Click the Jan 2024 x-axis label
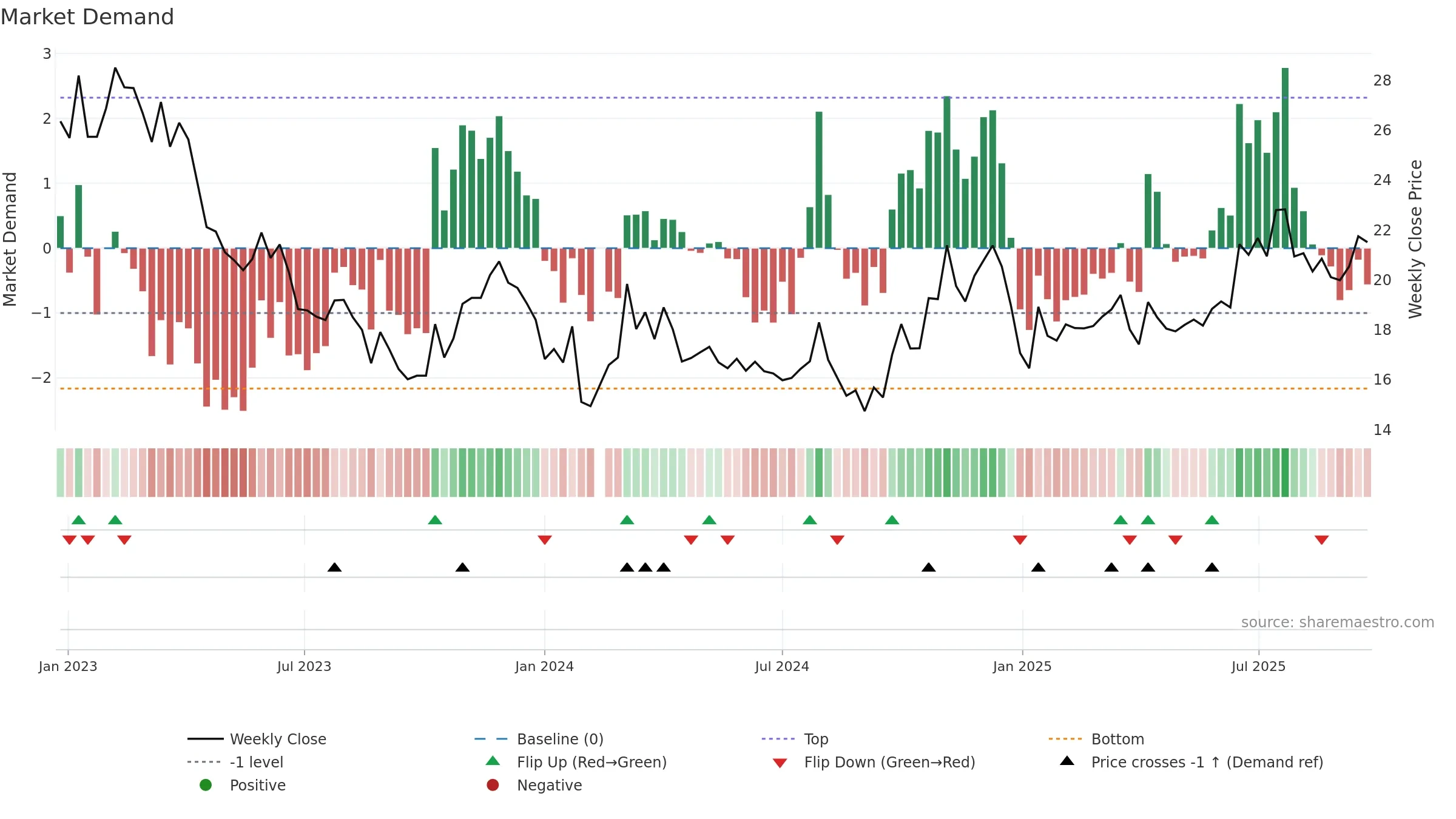The image size is (1456, 819). 544,667
